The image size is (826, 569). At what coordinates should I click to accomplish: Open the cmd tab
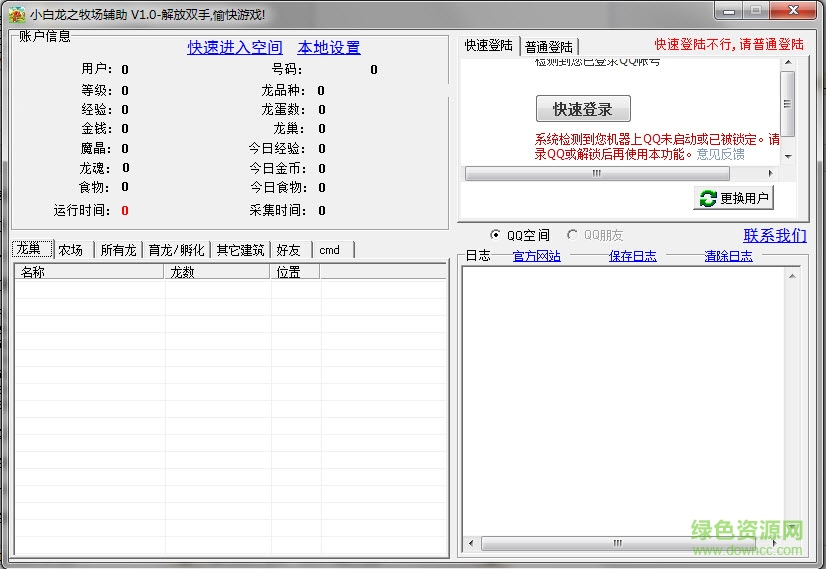(x=330, y=250)
